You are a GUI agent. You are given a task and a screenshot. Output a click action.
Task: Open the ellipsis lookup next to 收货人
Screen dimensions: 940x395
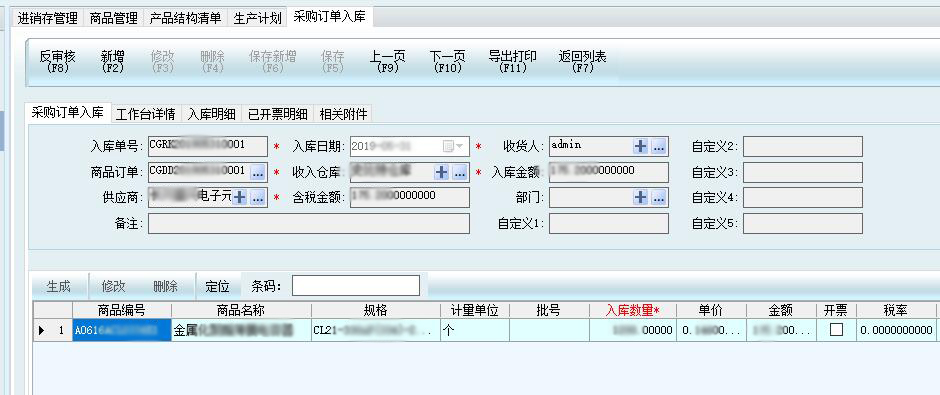pyautogui.click(x=658, y=146)
